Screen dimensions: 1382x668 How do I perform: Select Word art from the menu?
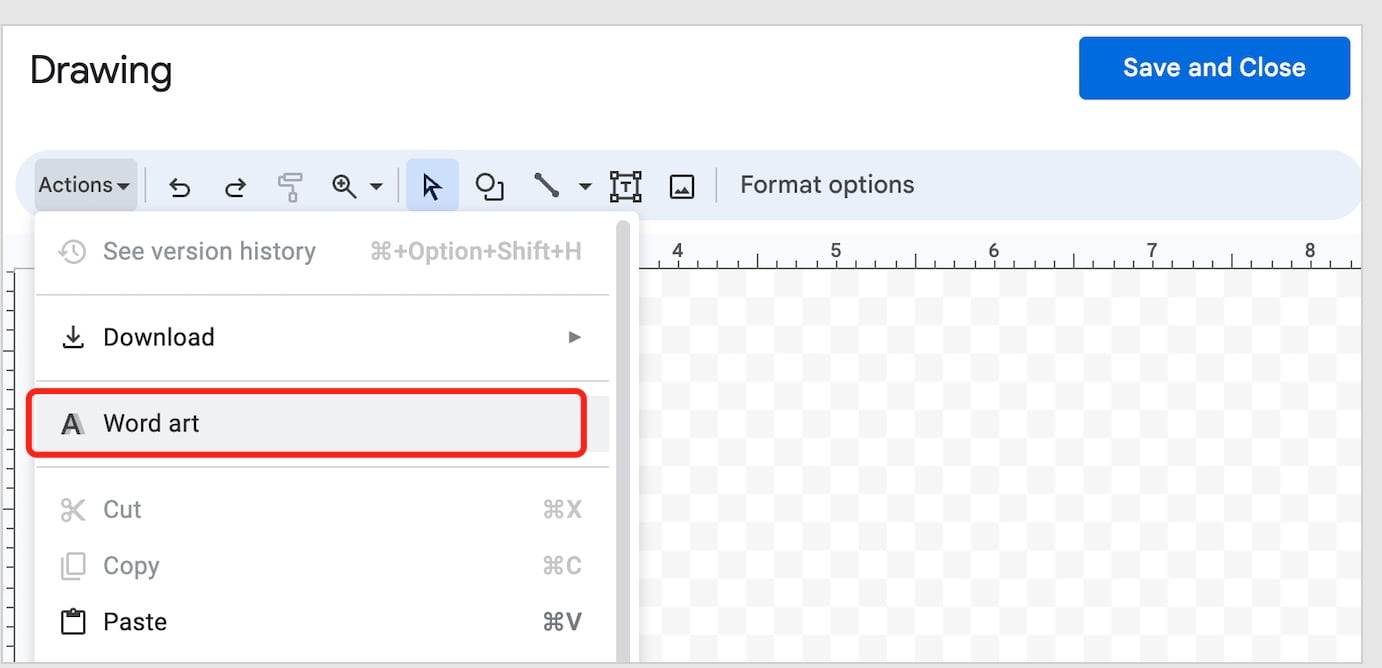point(322,423)
